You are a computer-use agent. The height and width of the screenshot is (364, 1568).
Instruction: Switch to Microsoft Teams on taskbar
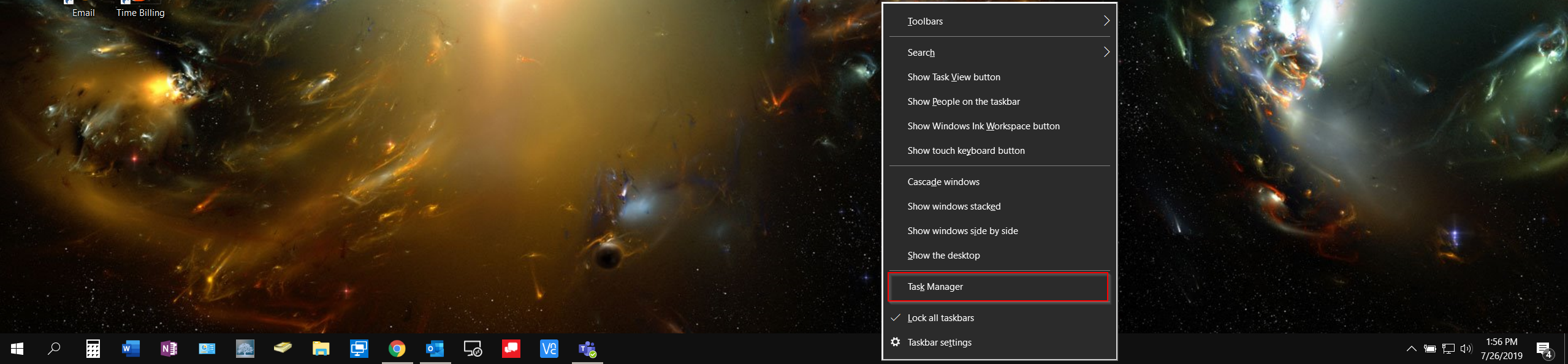pos(587,349)
